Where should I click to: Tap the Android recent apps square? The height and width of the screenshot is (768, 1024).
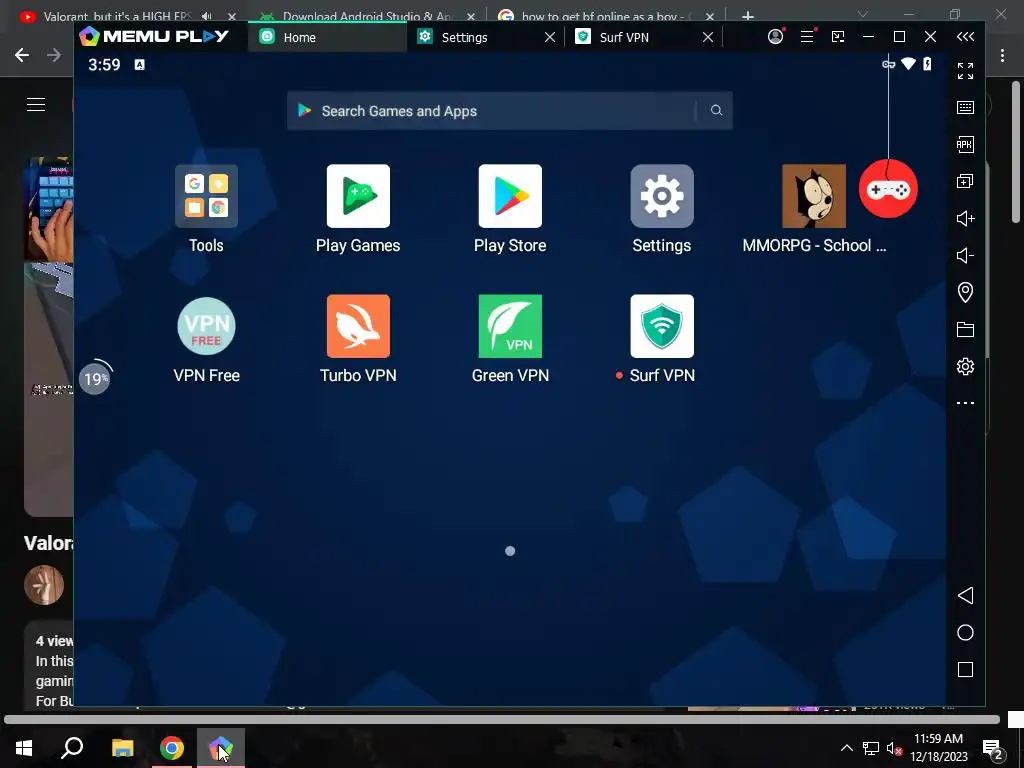(965, 669)
